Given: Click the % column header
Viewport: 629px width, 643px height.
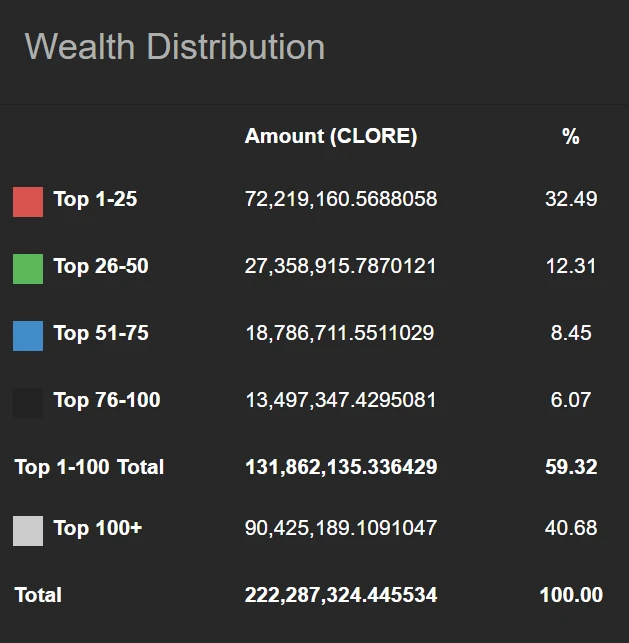Looking at the screenshot, I should [x=571, y=136].
